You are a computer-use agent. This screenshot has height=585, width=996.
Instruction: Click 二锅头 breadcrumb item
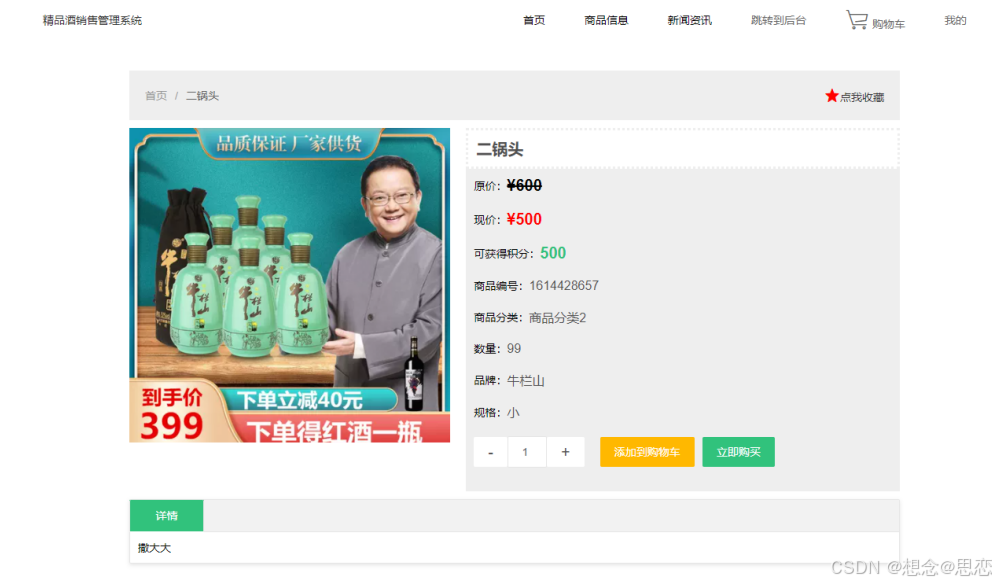pyautogui.click(x=202, y=96)
